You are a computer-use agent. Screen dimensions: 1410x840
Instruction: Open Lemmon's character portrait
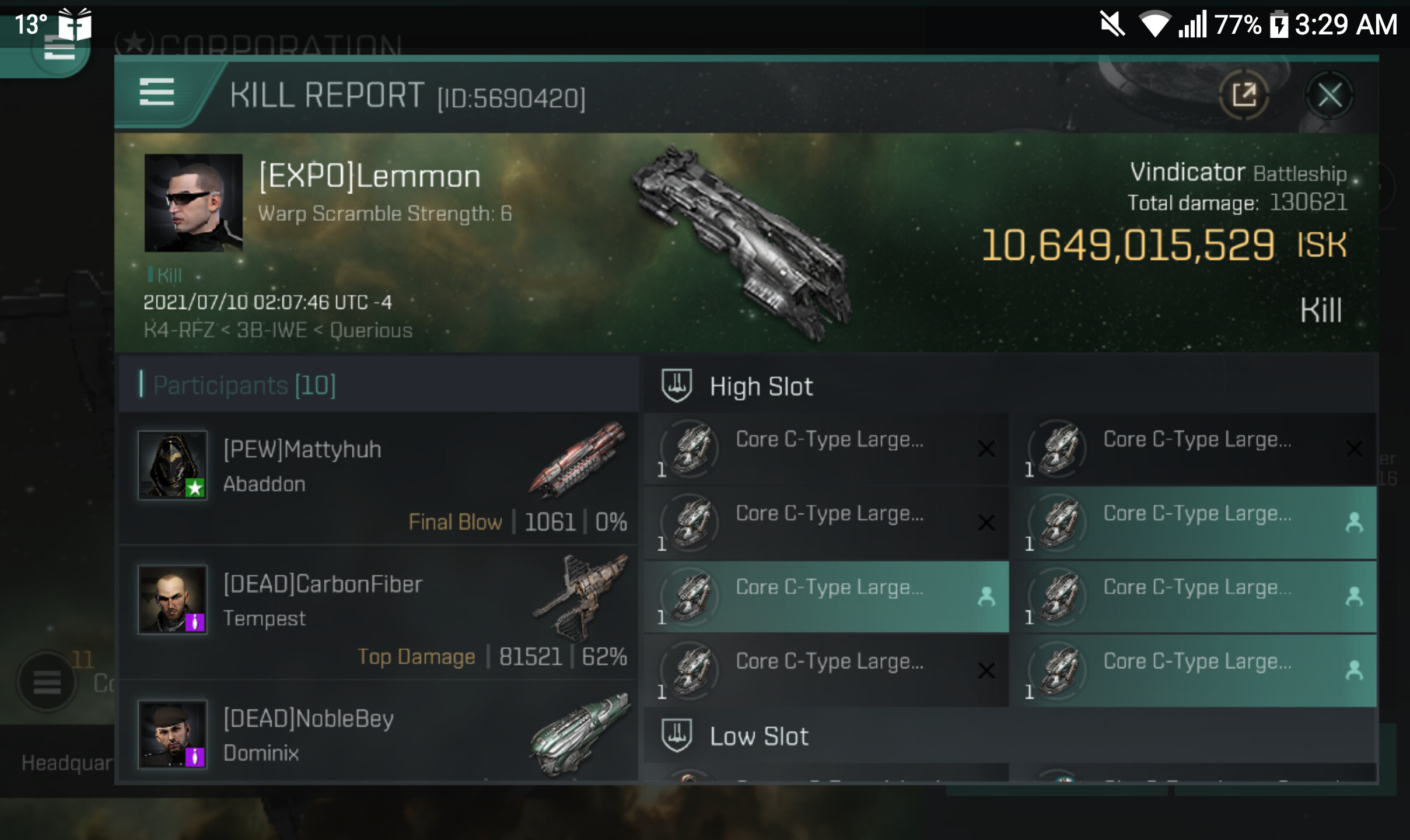194,202
